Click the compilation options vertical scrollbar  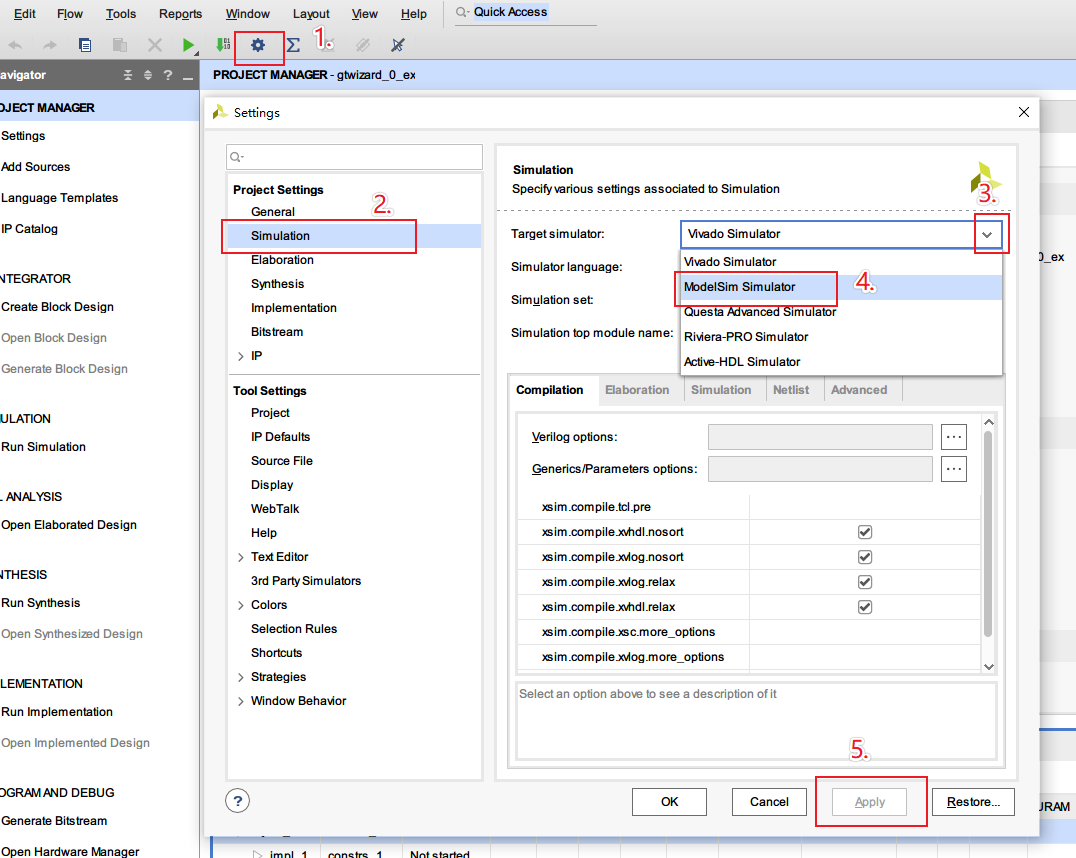pyautogui.click(x=987, y=534)
